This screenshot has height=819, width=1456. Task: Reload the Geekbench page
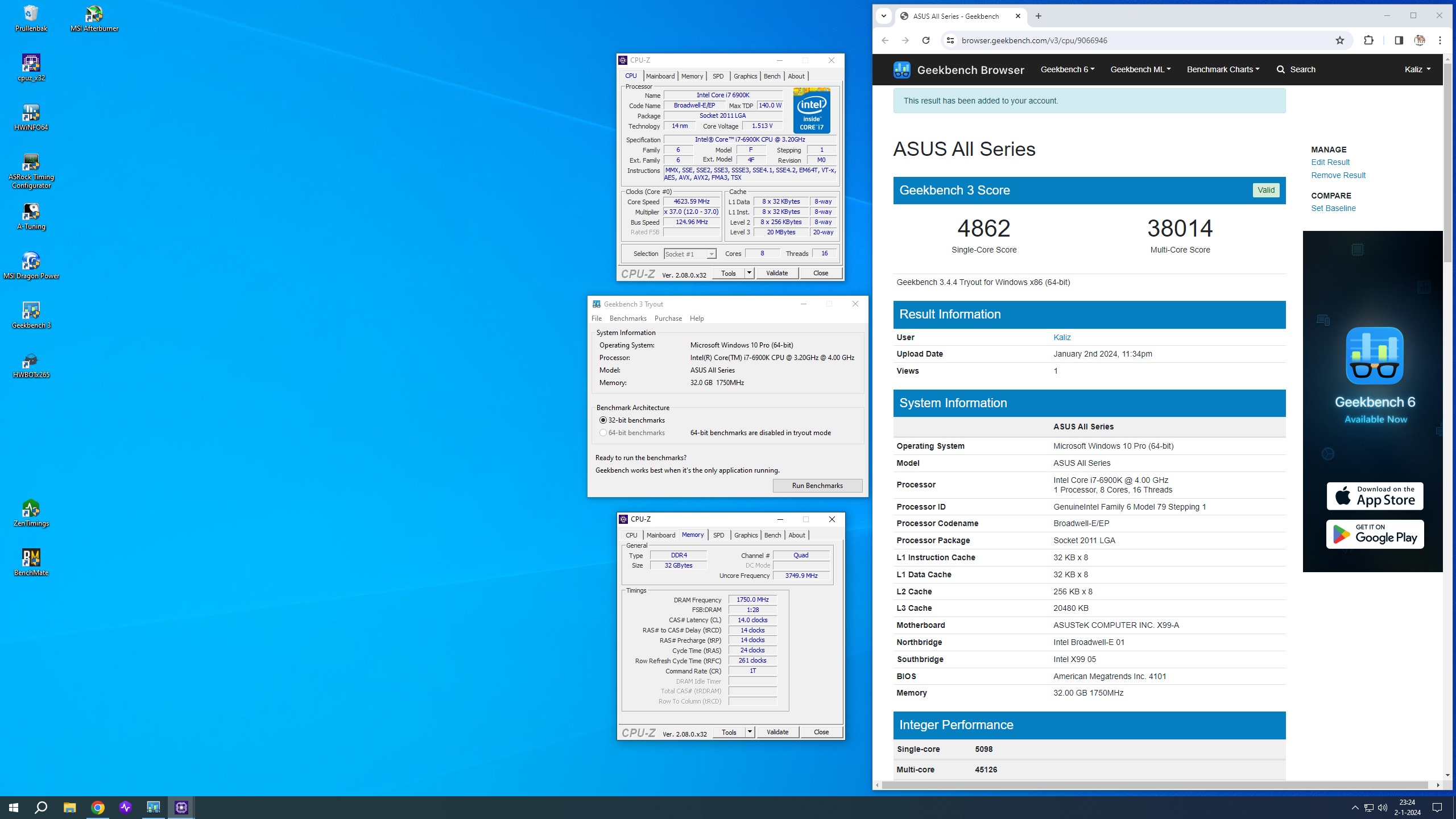click(x=926, y=40)
